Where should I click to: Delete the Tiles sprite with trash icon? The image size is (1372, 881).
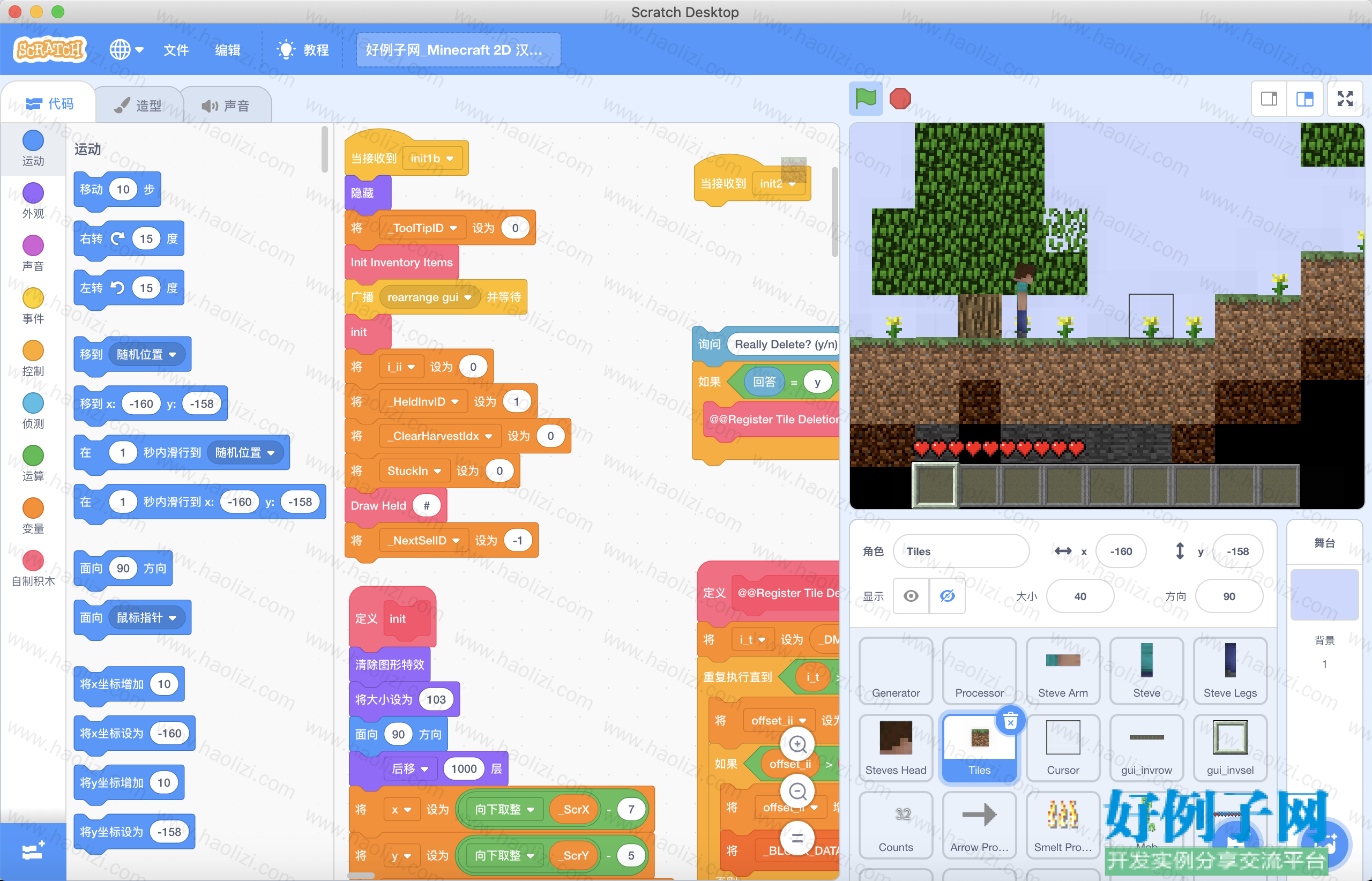[x=1010, y=720]
